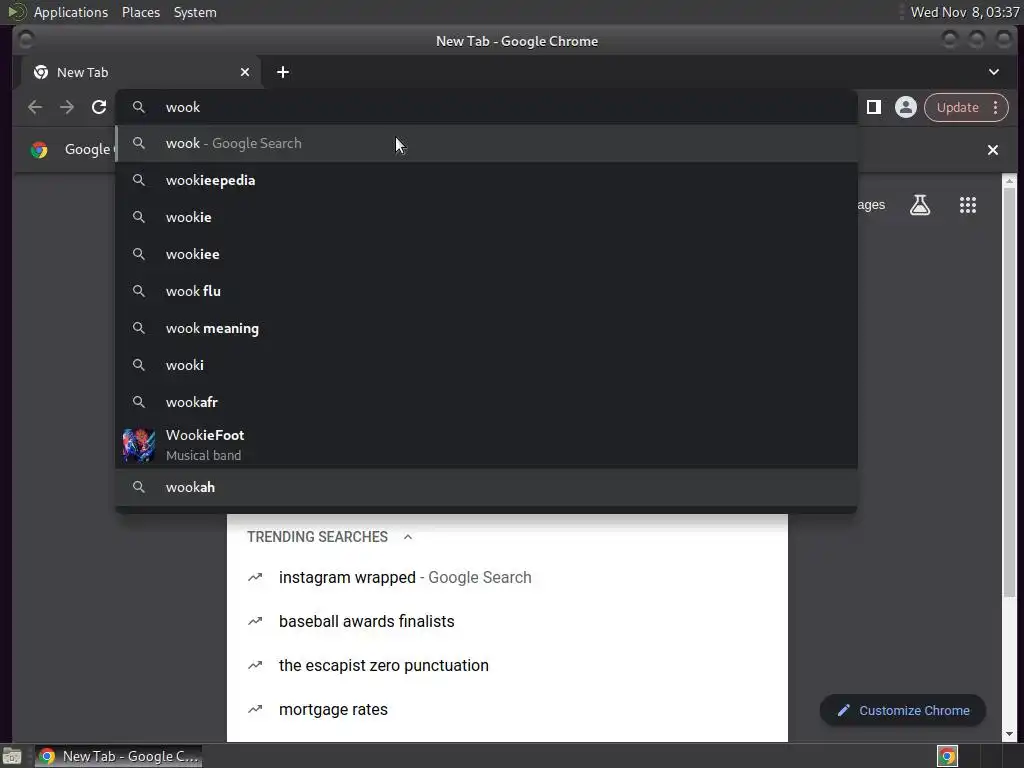1024x768 pixels.
Task: Click the magnifier icon beside 'wookieepedia'
Action: [138, 180]
